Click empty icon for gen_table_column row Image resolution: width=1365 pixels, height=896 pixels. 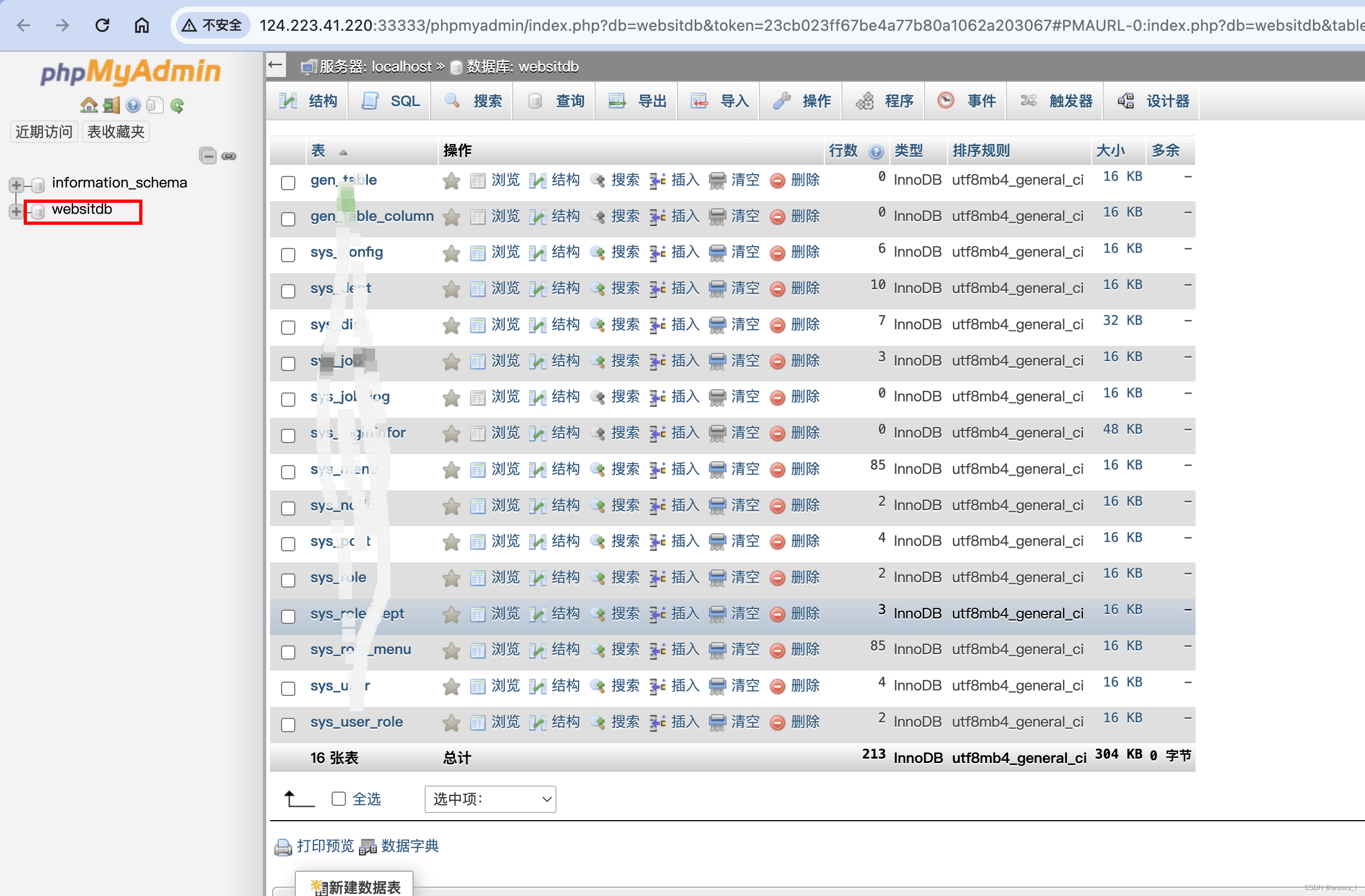(717, 217)
